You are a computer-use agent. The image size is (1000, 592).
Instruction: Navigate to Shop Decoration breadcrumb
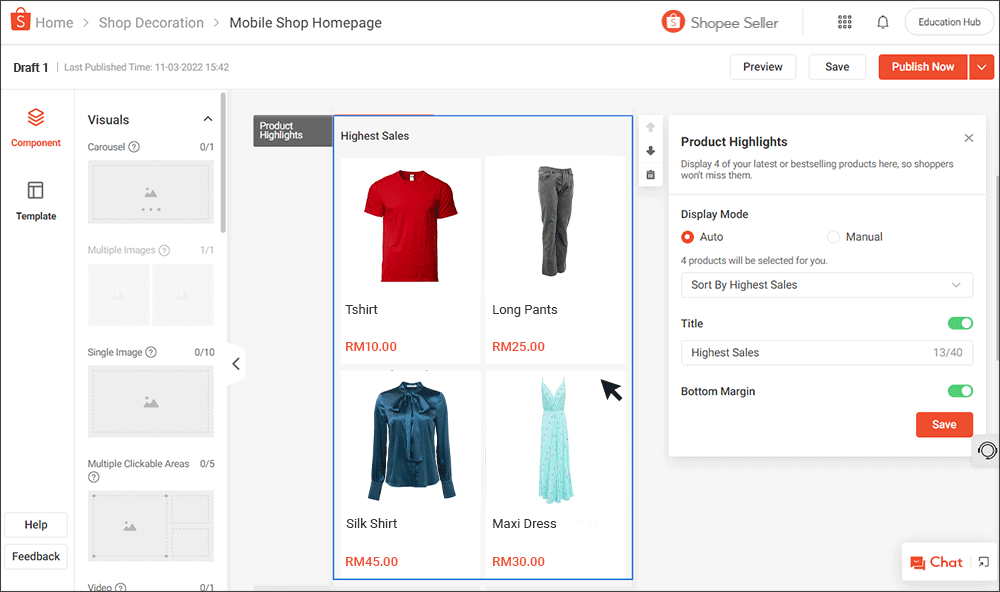click(151, 21)
